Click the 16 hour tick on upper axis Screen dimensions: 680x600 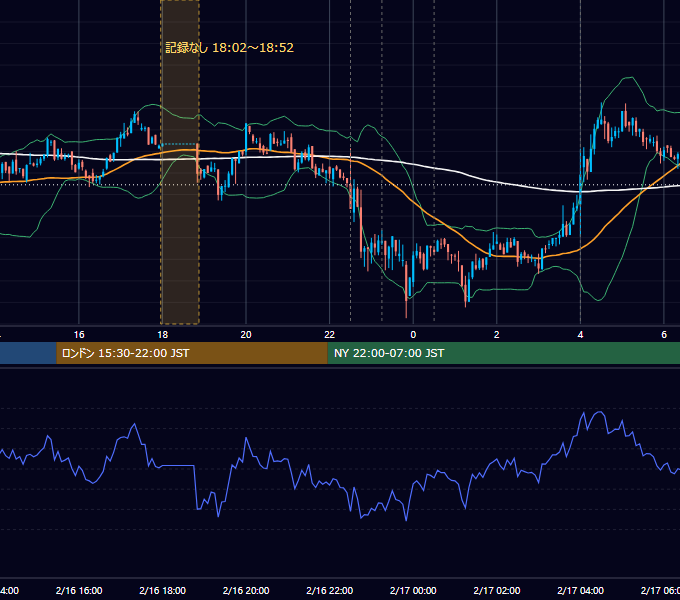coord(79,335)
